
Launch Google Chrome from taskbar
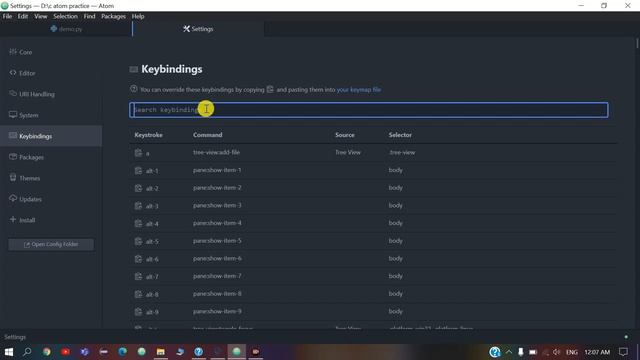(x=47, y=352)
